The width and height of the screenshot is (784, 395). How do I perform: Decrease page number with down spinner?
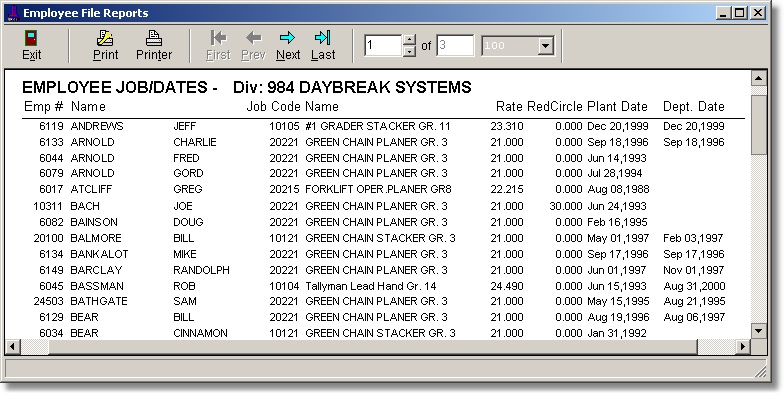410,51
